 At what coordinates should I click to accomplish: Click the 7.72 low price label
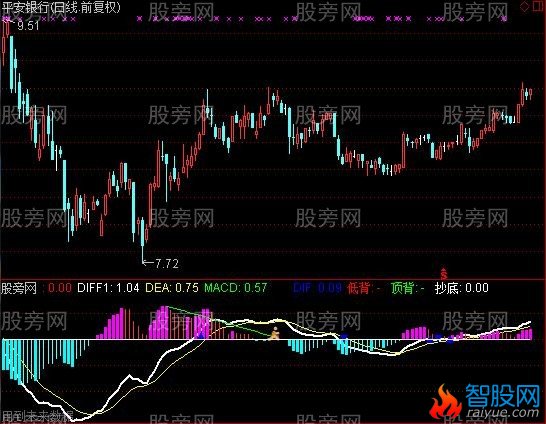click(167, 264)
